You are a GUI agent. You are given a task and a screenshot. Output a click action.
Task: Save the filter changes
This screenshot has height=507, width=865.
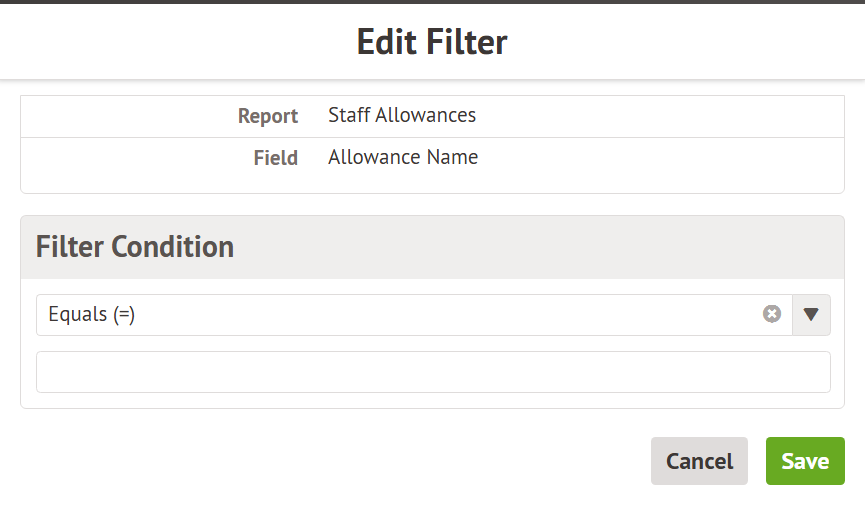pos(805,461)
